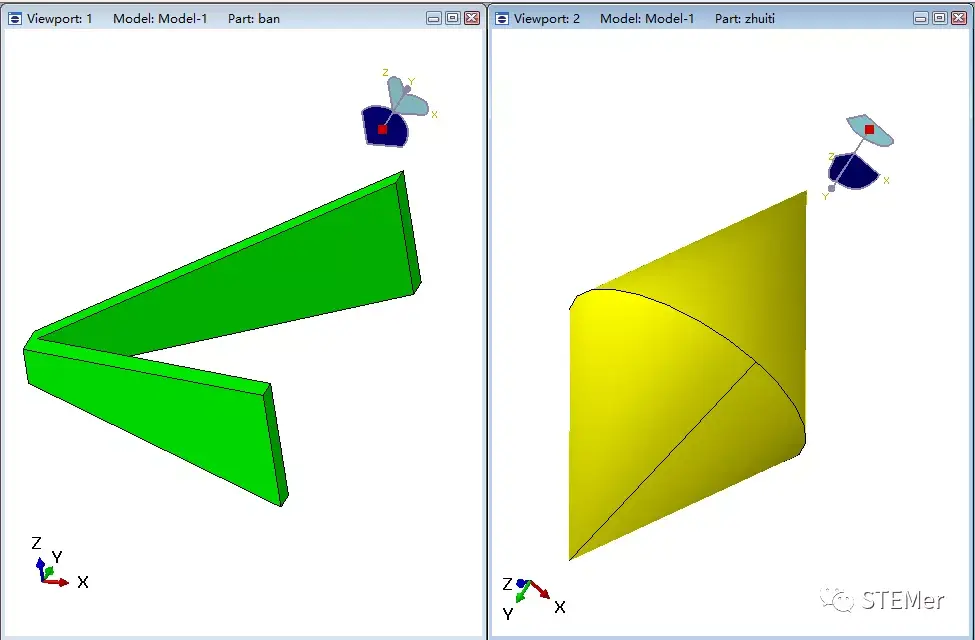975x640 pixels.
Task: Click 'Model: Model-1' in Viewport 2 title
Action: pos(647,19)
